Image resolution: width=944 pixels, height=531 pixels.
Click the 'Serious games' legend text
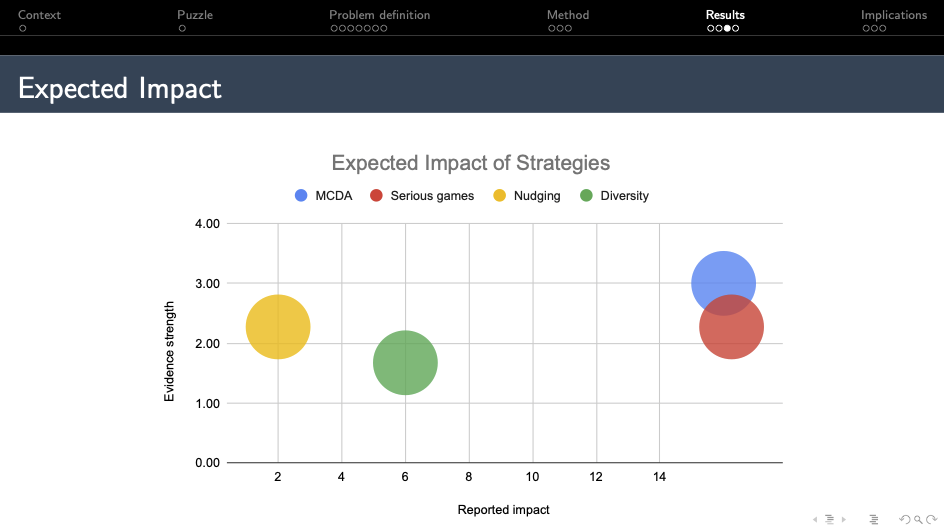(432, 196)
